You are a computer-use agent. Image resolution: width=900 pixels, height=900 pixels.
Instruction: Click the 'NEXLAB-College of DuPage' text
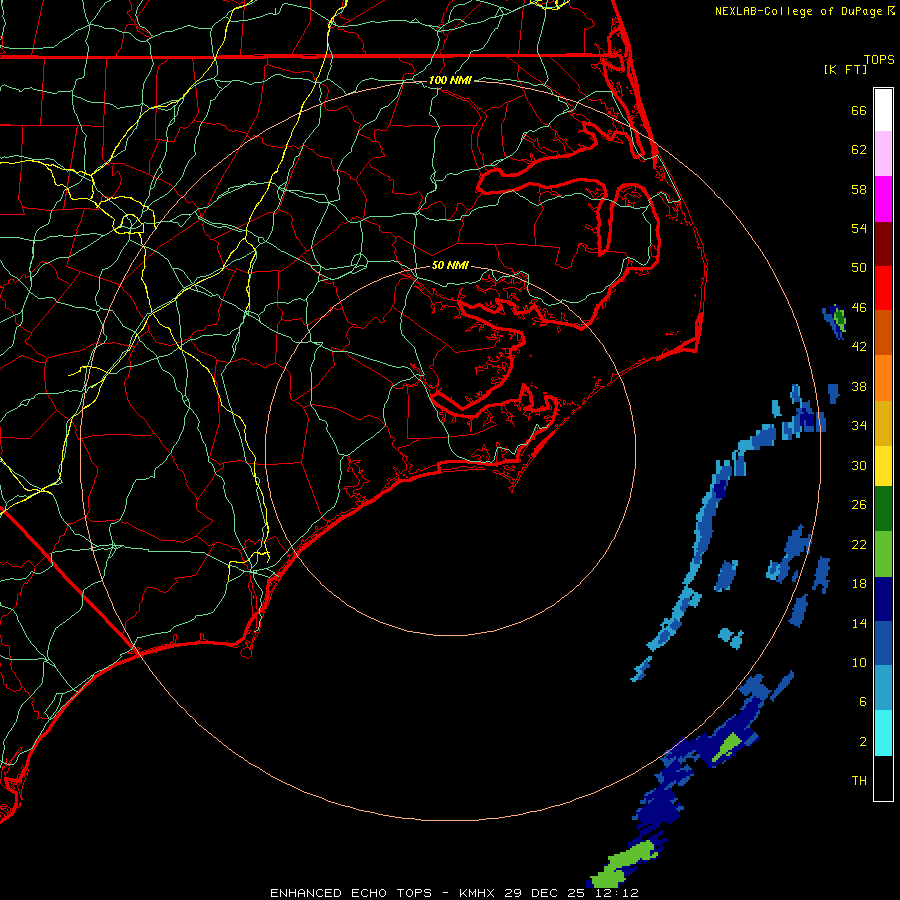point(799,11)
